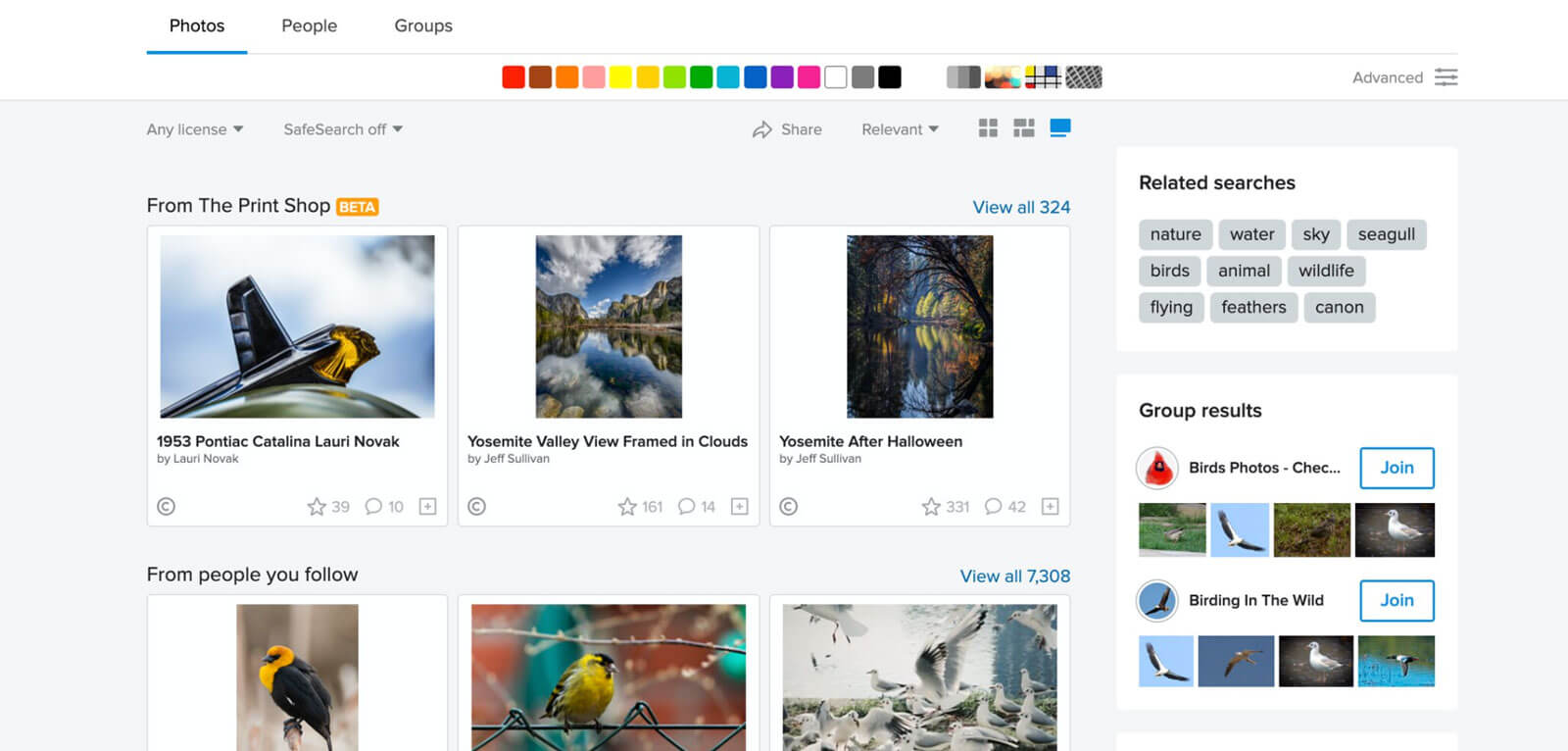Screen dimensions: 1568x751
Task: Open the Relevant sort dropdown
Action: [x=900, y=129]
